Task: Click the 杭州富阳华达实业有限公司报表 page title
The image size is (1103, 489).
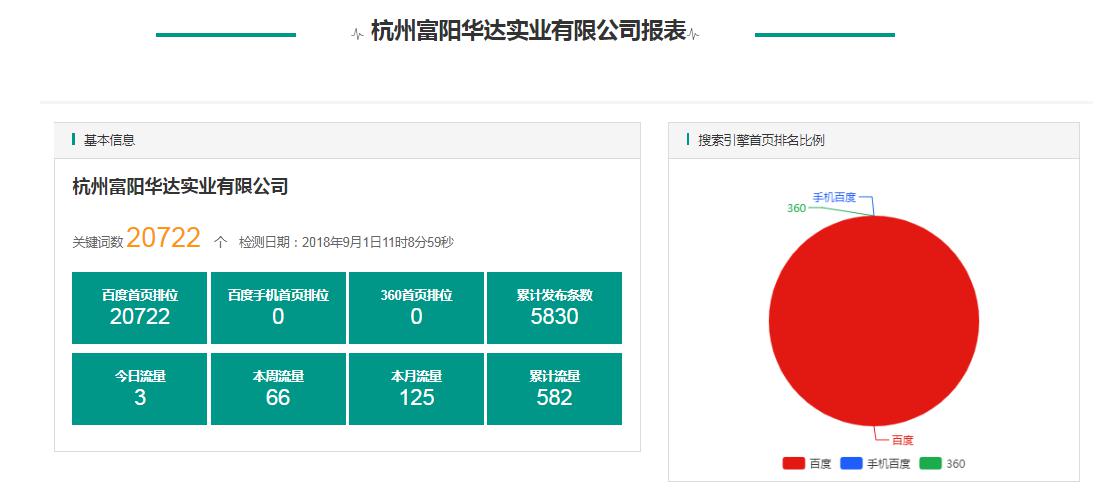Action: pyautogui.click(x=528, y=31)
